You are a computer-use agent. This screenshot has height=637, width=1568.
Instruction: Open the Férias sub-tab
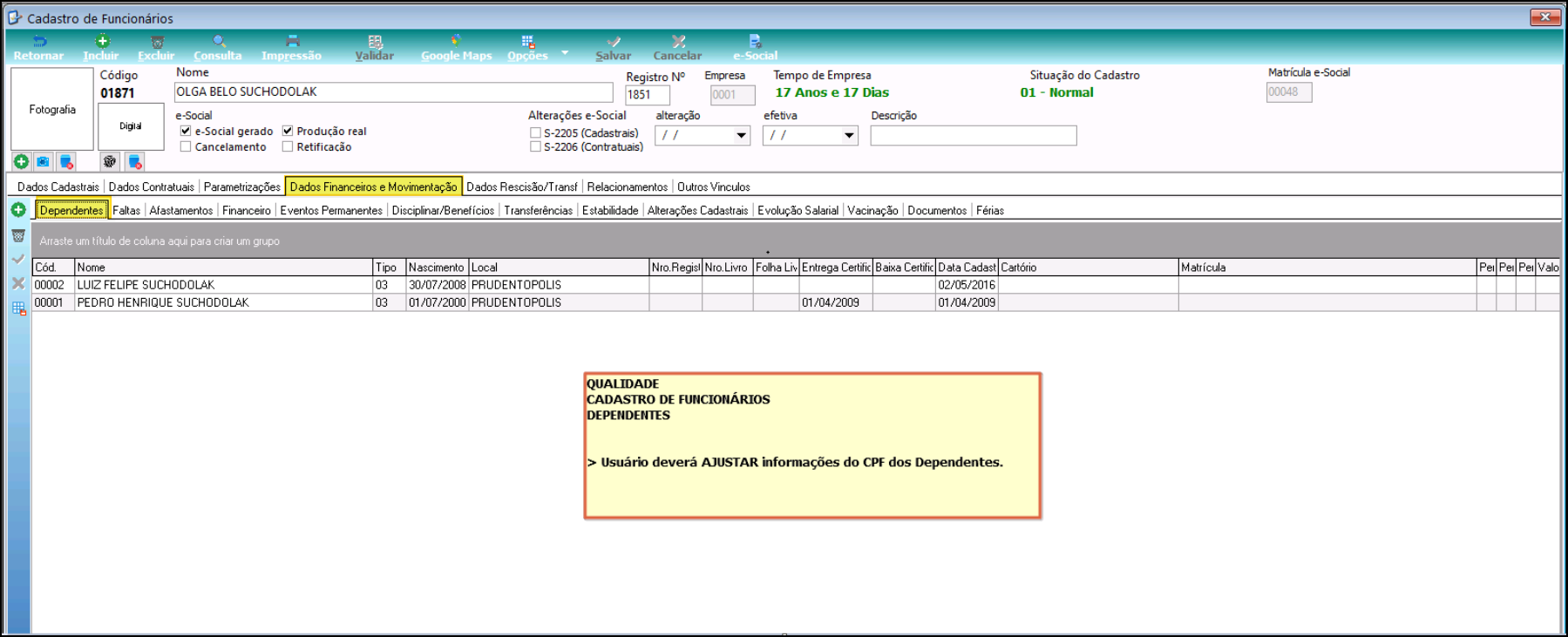coord(990,210)
